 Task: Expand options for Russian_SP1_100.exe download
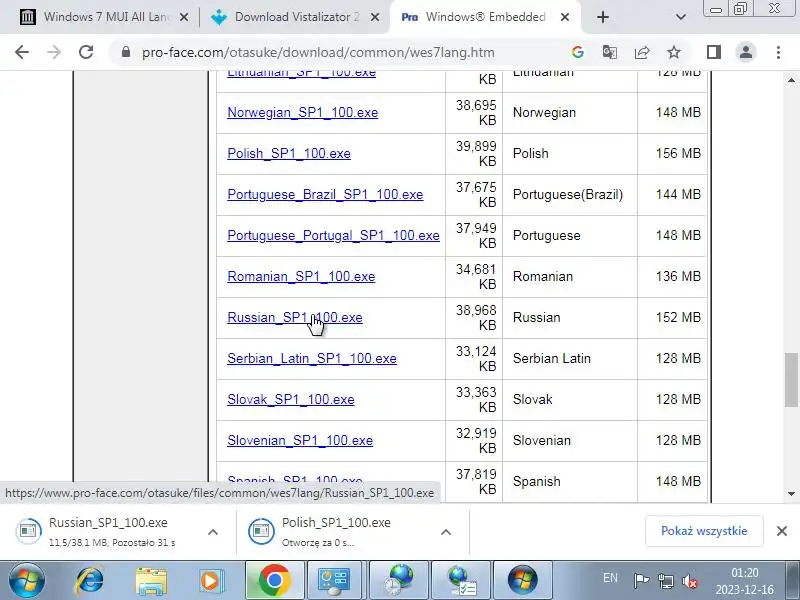213,532
